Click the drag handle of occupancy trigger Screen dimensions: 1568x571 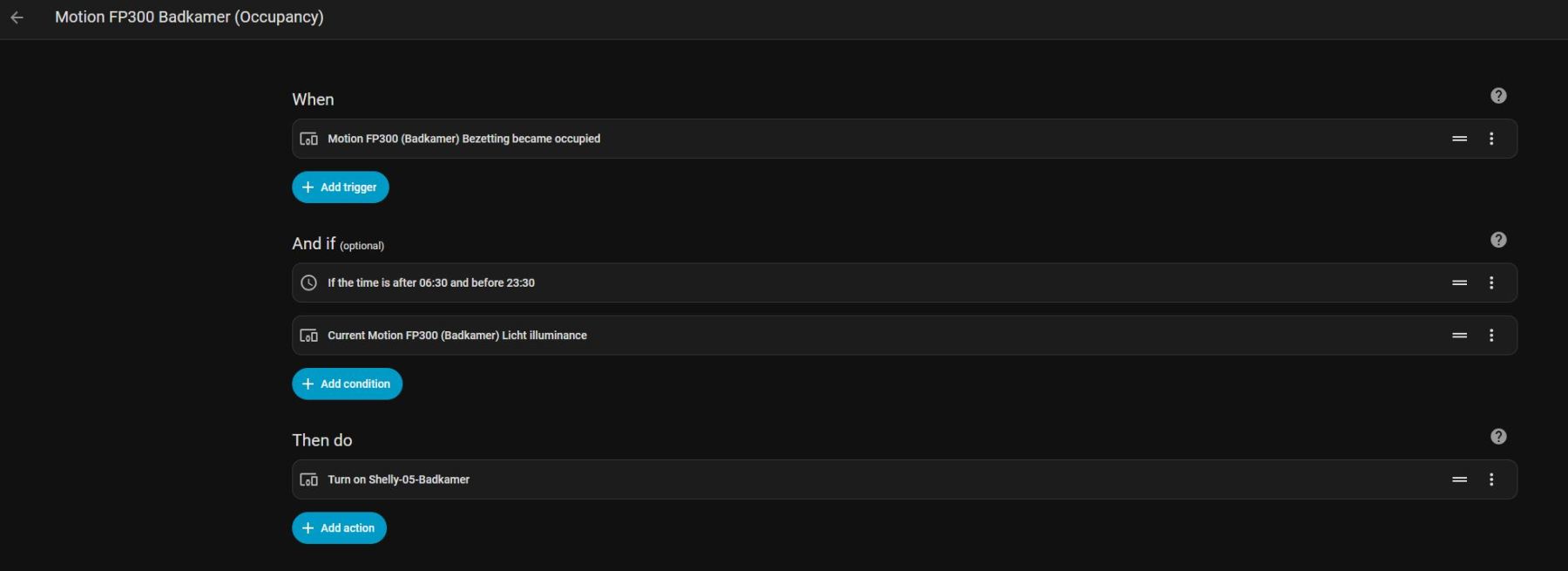click(x=1459, y=139)
